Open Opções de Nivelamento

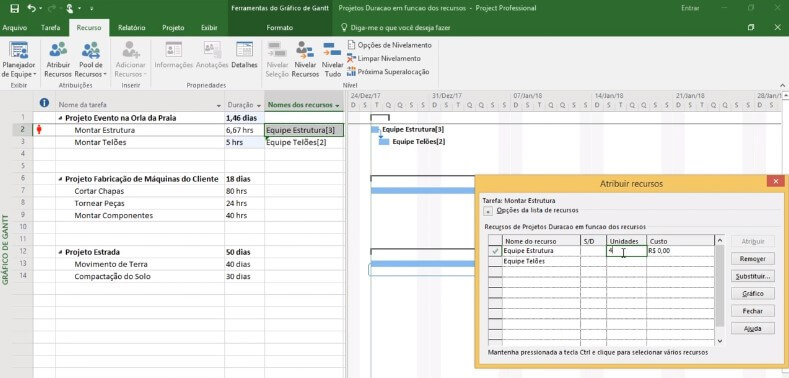389,45
